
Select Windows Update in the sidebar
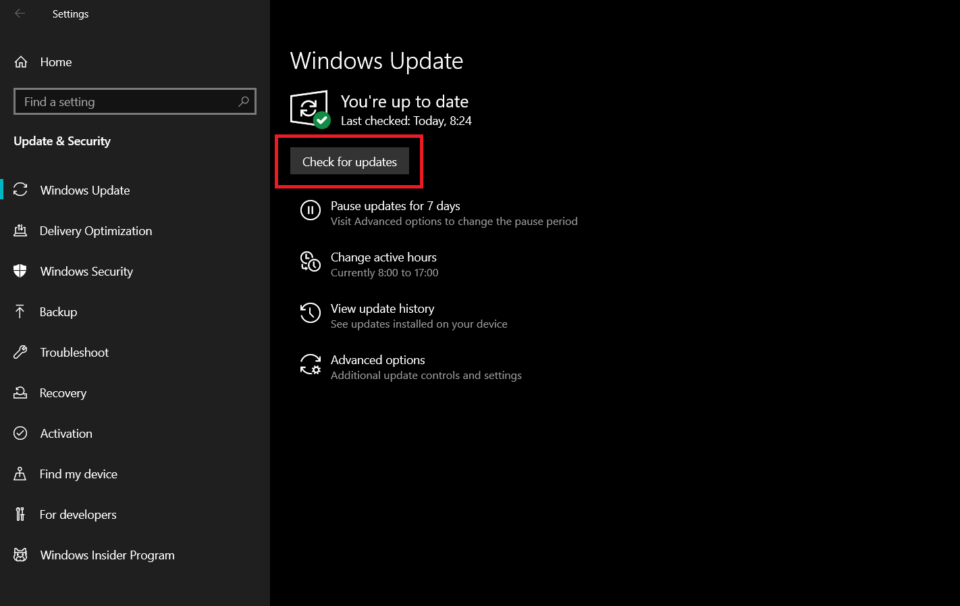point(85,190)
